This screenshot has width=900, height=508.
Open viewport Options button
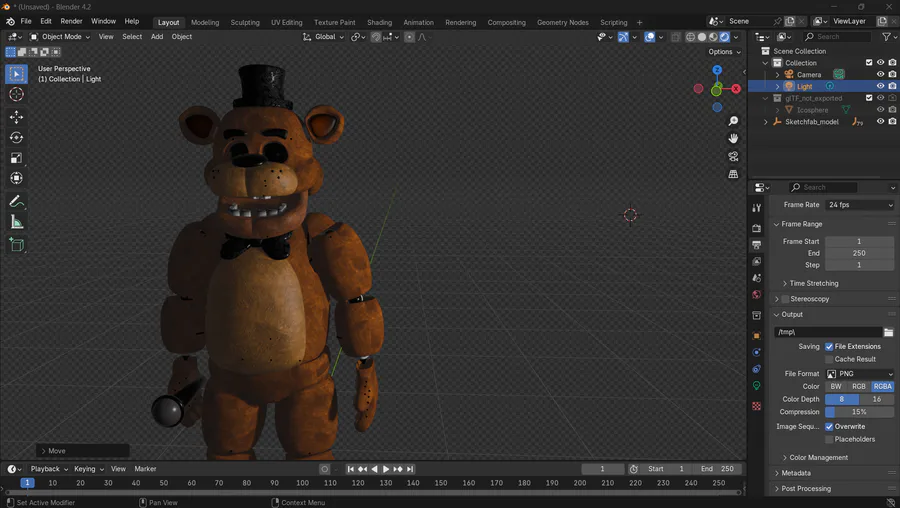(x=724, y=52)
